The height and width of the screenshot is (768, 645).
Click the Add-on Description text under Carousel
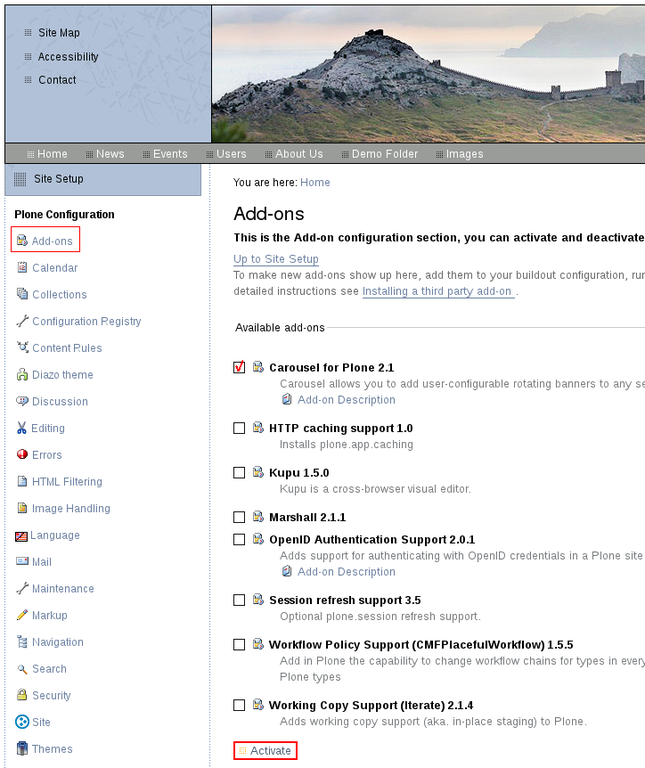(346, 400)
